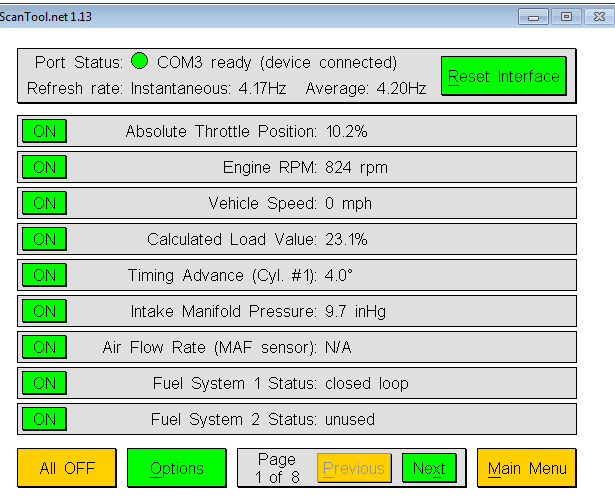Go to Next sensor page
Screen dimensions: 615x501
pyautogui.click(x=428, y=468)
